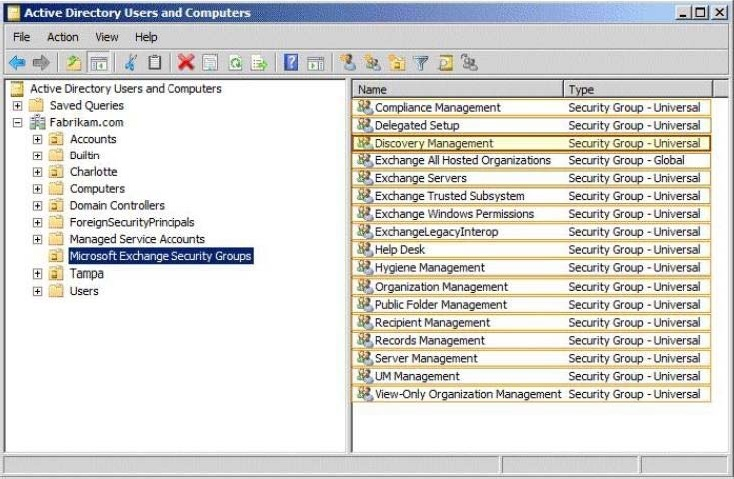The image size is (734, 479).
Task: Click the Copy clipboard toolbar icon
Action: tap(154, 62)
